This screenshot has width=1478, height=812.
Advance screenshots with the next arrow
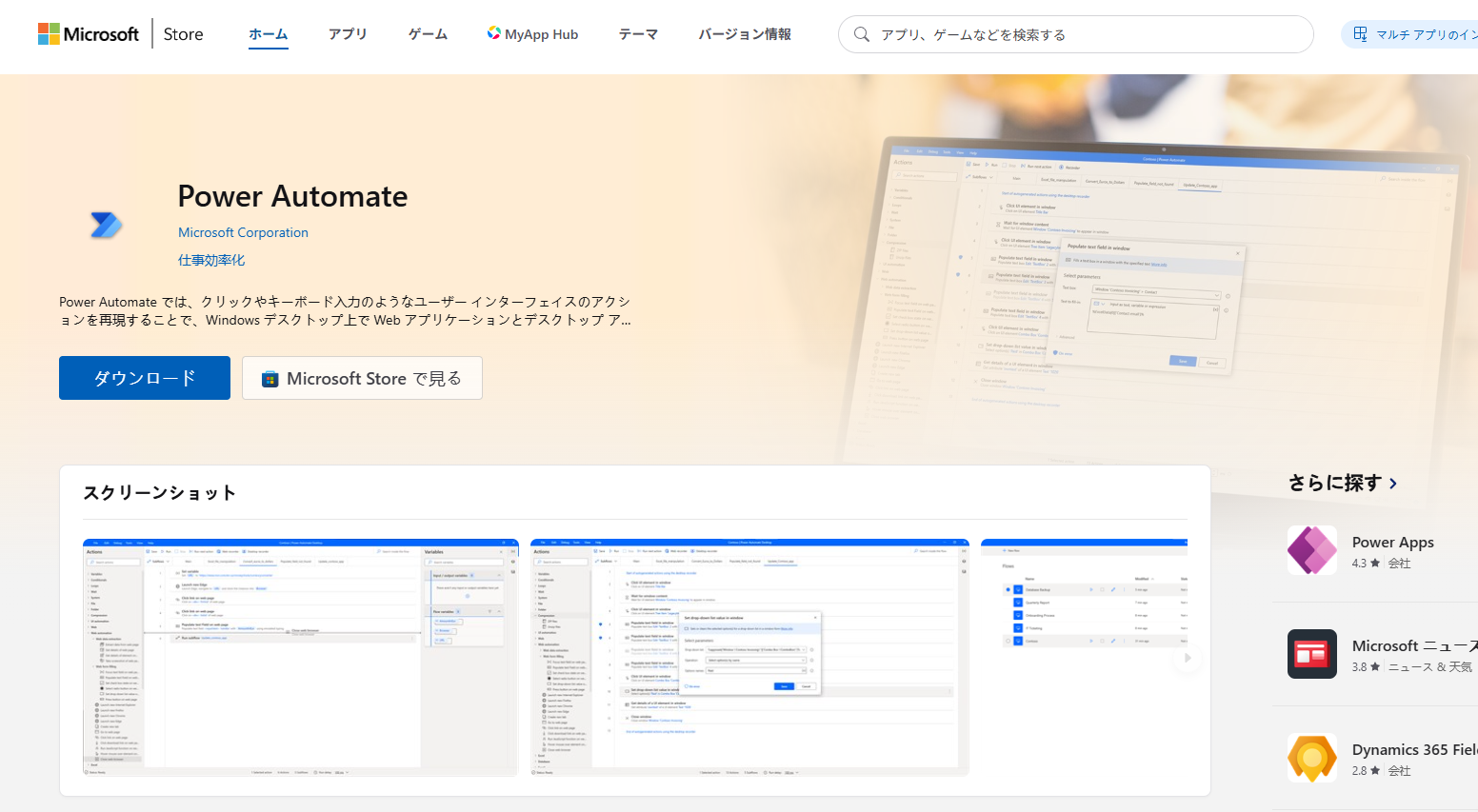tap(1187, 658)
